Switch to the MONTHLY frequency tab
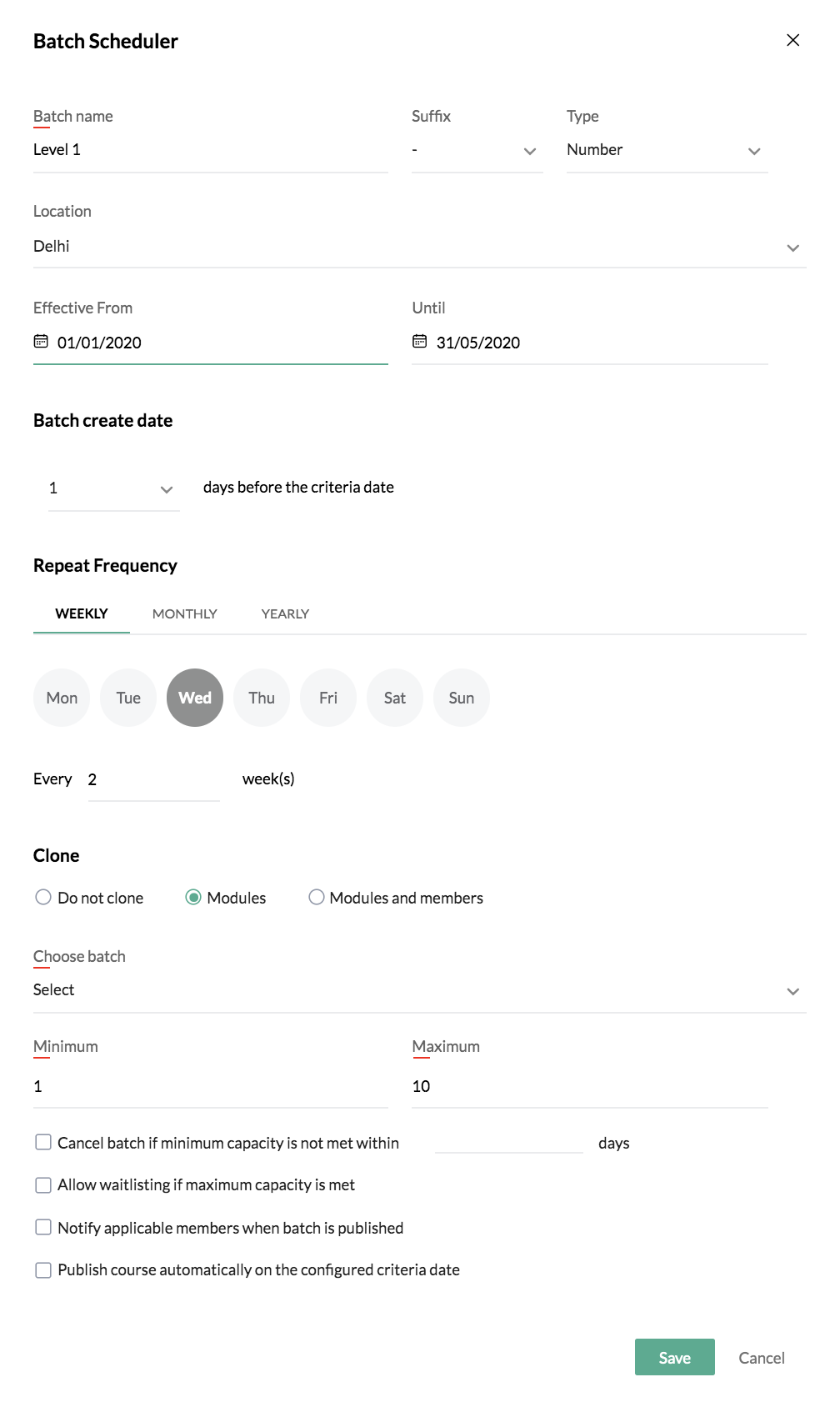Viewport: 840px width, 1402px height. pyautogui.click(x=185, y=613)
